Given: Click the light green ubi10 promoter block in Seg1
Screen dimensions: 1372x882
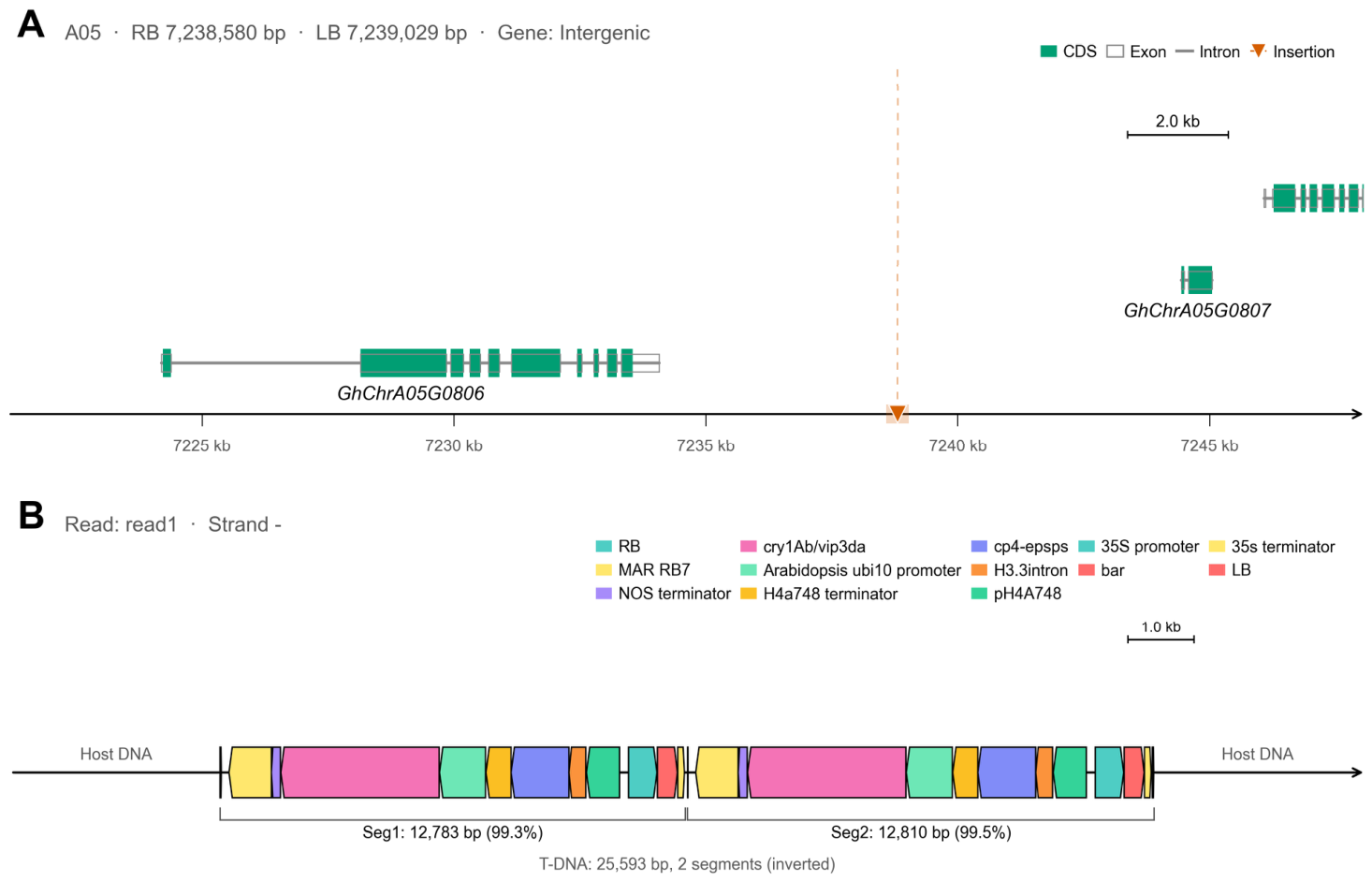Looking at the screenshot, I should point(463,772).
